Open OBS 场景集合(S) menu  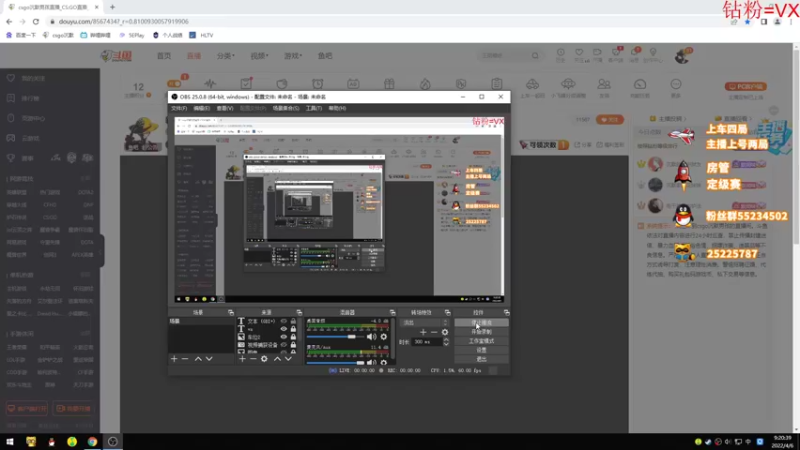pyautogui.click(x=286, y=108)
